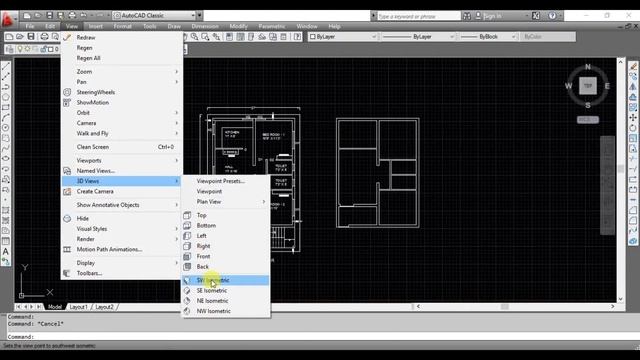Open the lineweight ByBlock dropdown
The height and width of the screenshot is (360, 640).
pyautogui.click(x=488, y=37)
